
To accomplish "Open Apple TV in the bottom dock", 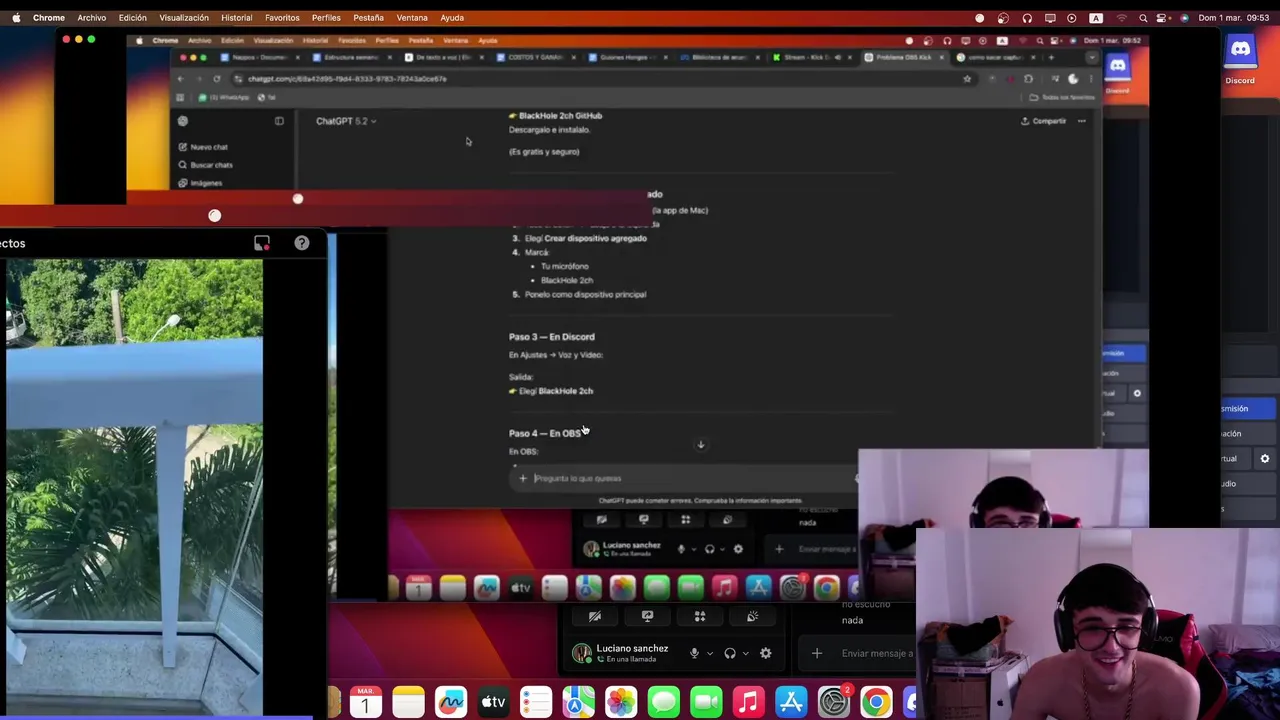I will pos(494,702).
